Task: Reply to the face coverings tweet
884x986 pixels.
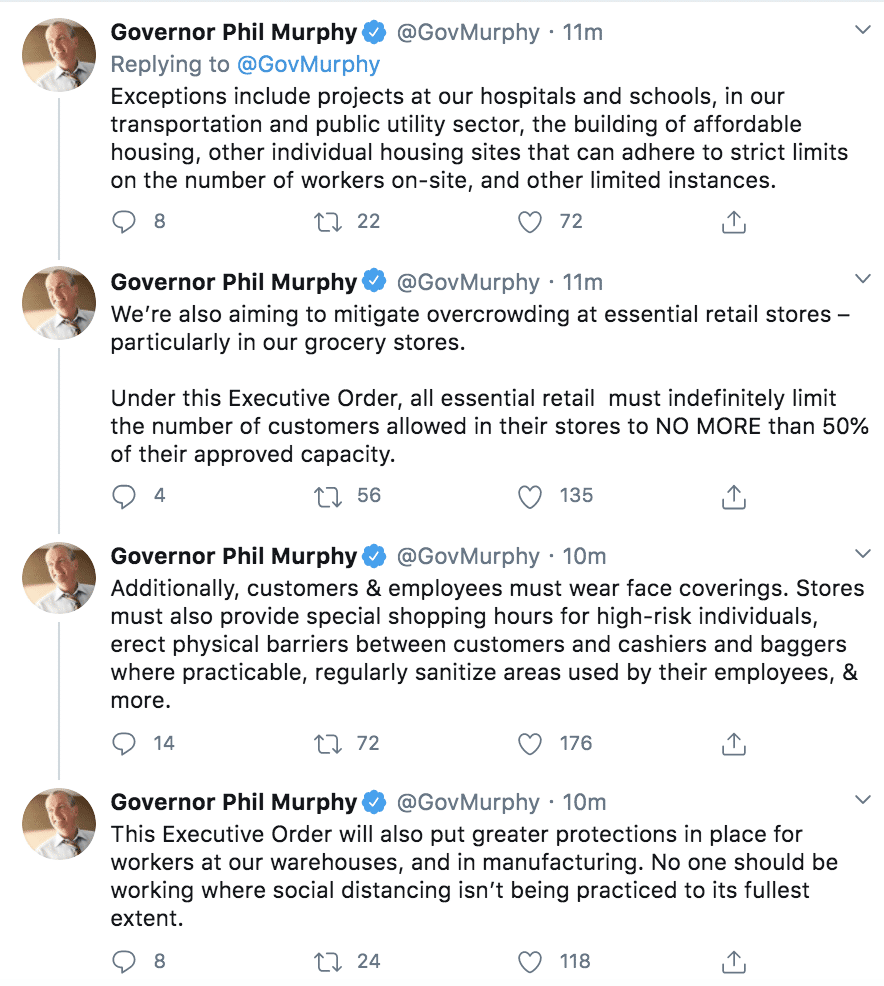Action: click(123, 744)
